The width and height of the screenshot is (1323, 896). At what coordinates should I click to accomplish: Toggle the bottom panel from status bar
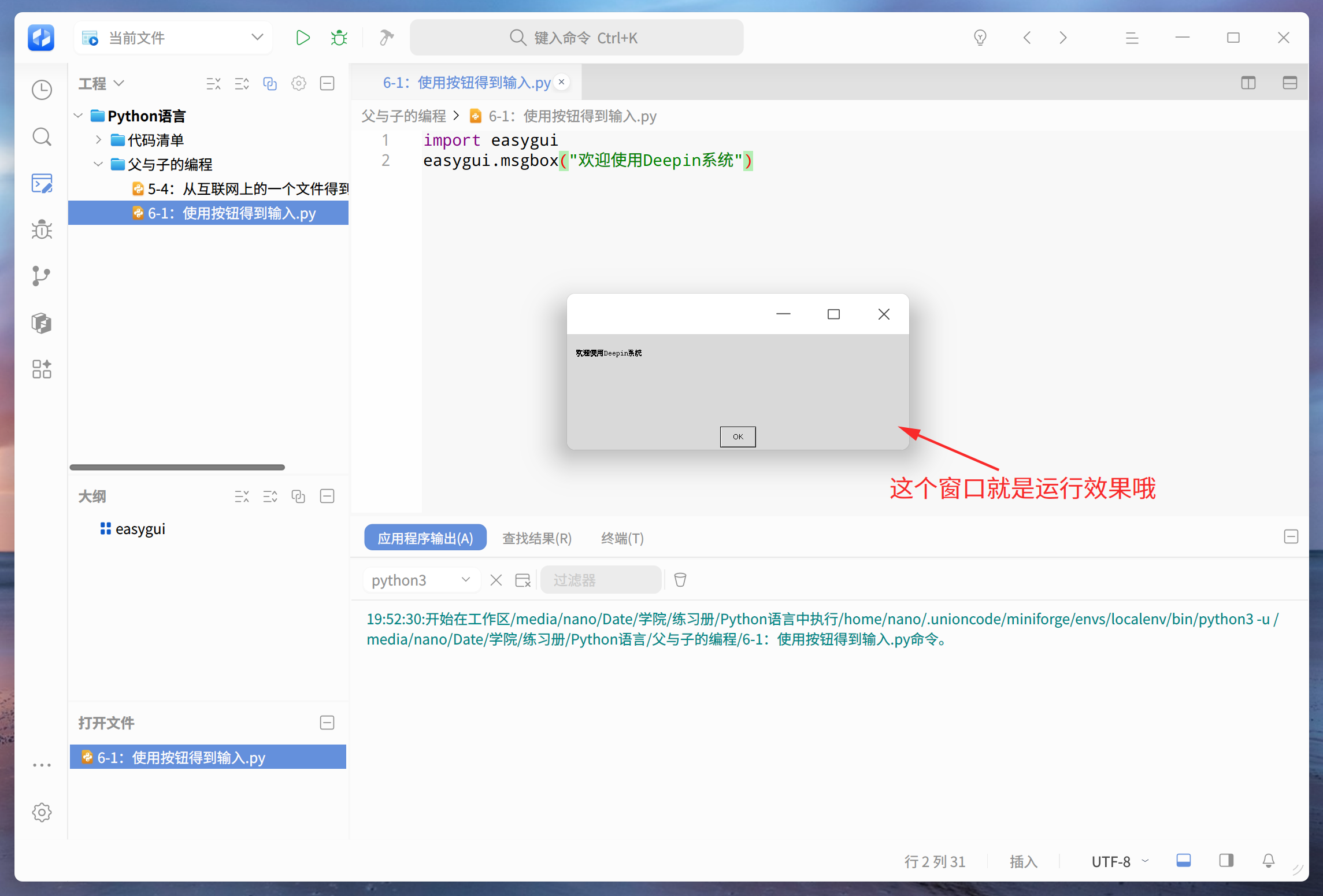point(1184,861)
